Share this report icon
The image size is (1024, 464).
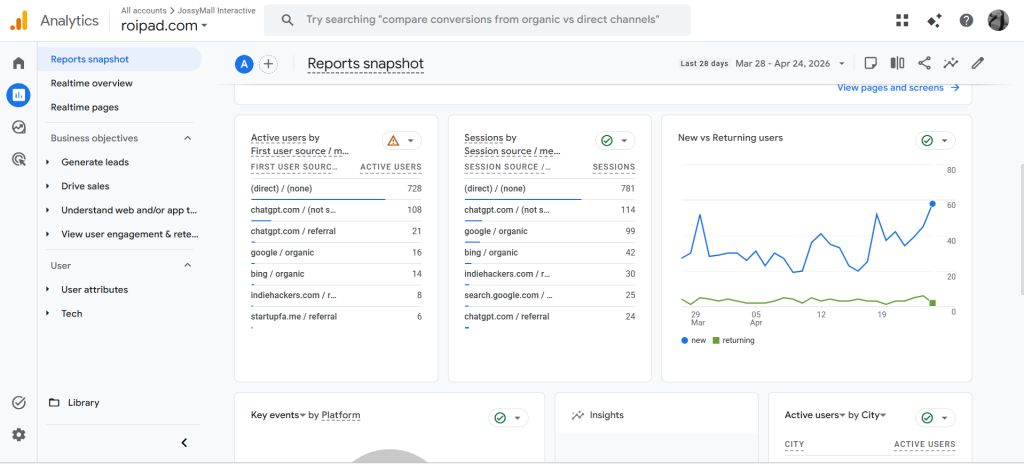tap(924, 63)
